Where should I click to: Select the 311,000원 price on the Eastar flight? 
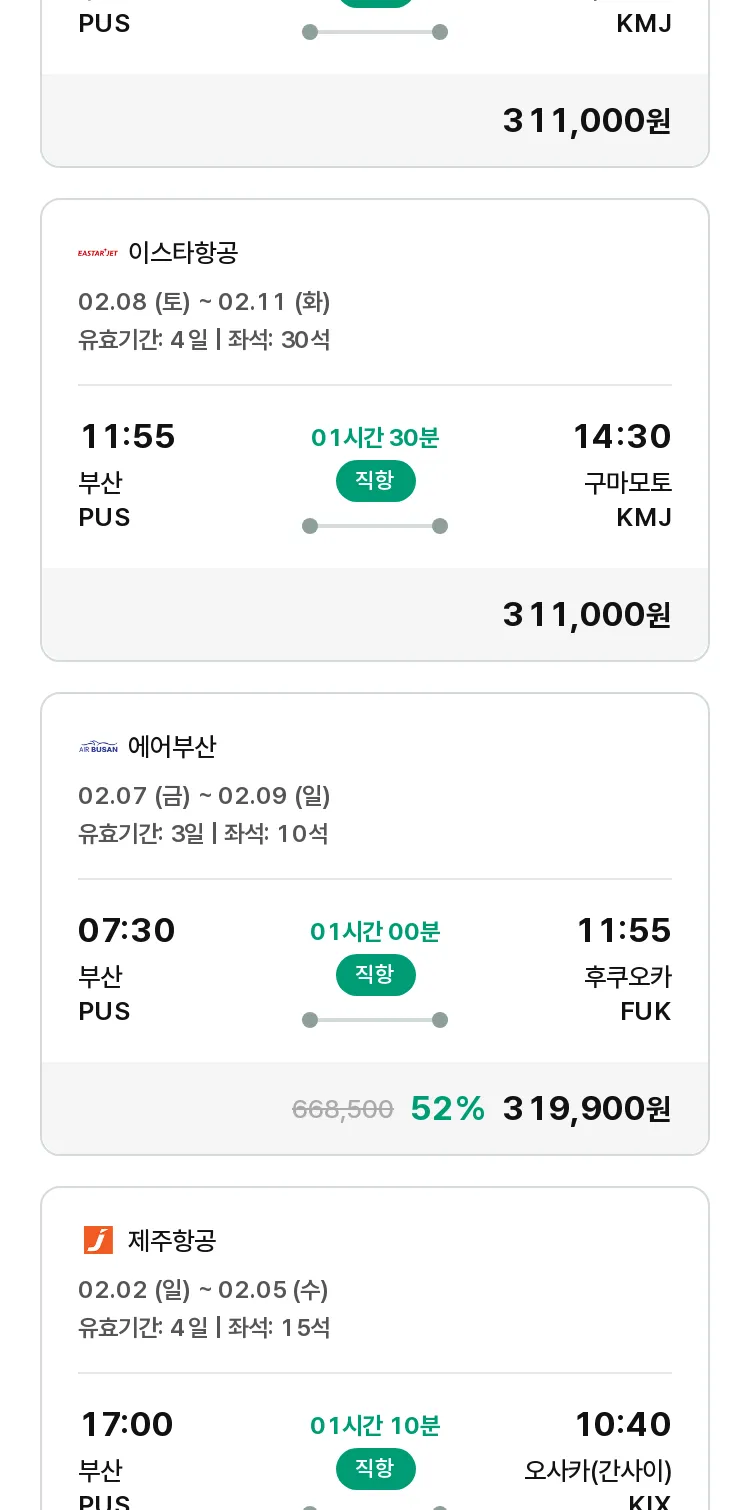(587, 614)
